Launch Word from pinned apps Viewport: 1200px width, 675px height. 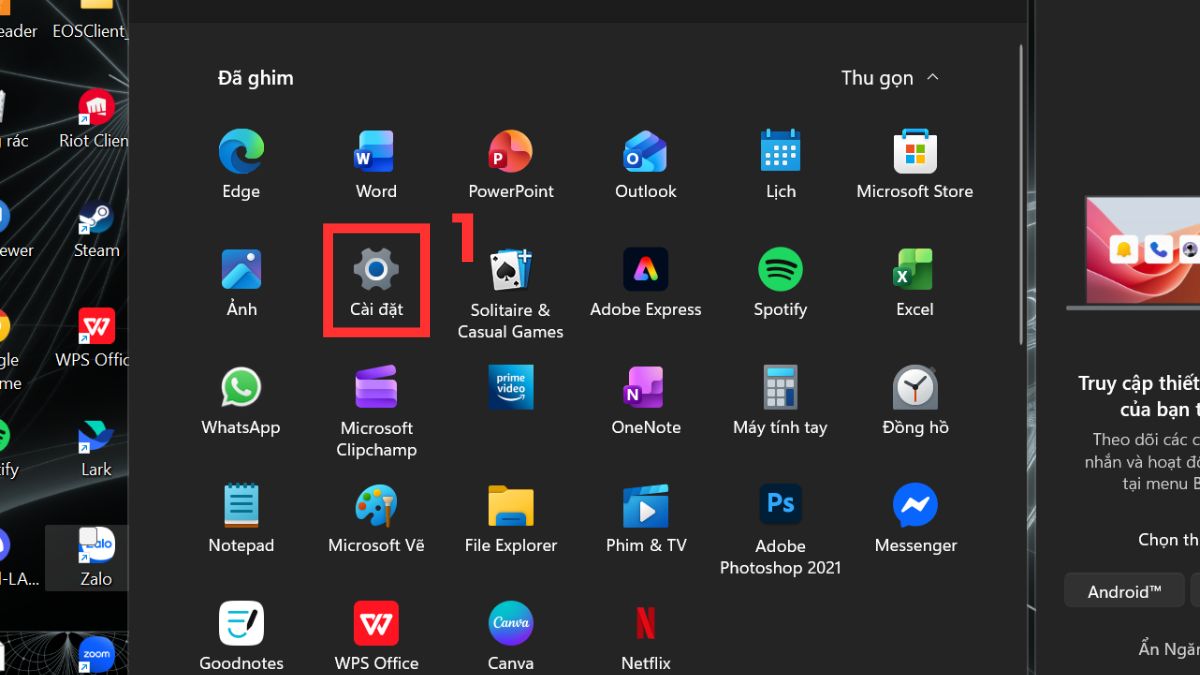[376, 165]
